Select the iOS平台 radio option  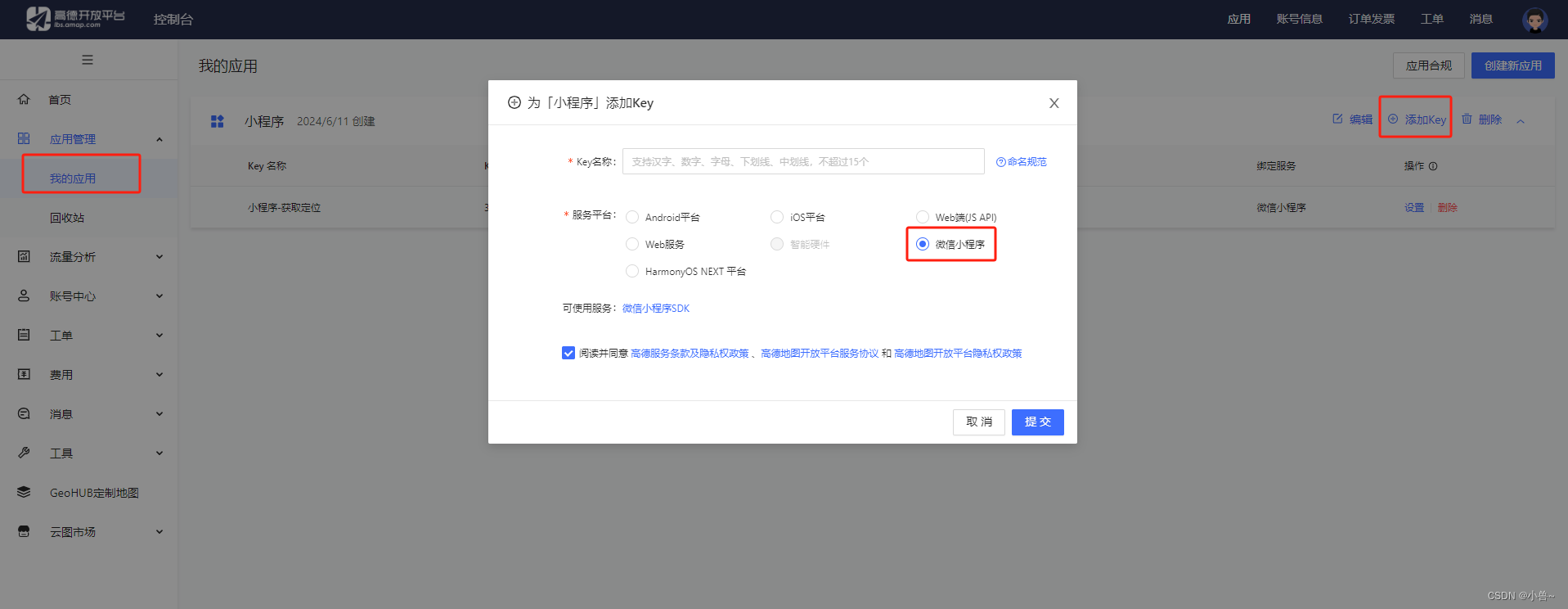pos(777,217)
